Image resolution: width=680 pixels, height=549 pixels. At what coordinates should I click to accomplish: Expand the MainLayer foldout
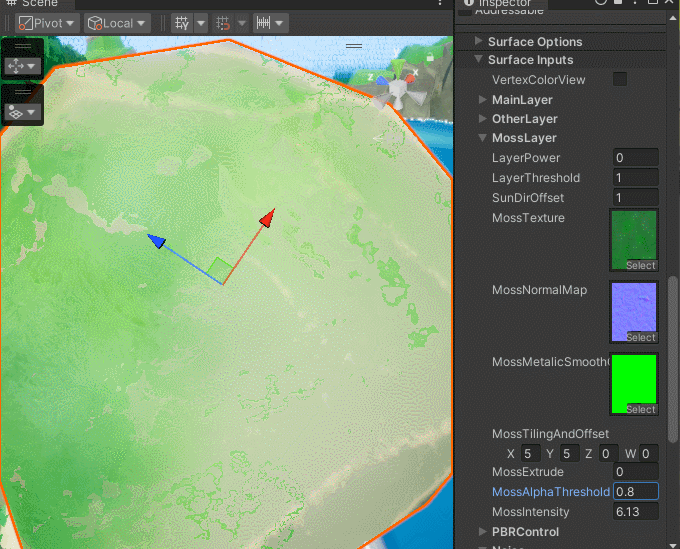522,100
